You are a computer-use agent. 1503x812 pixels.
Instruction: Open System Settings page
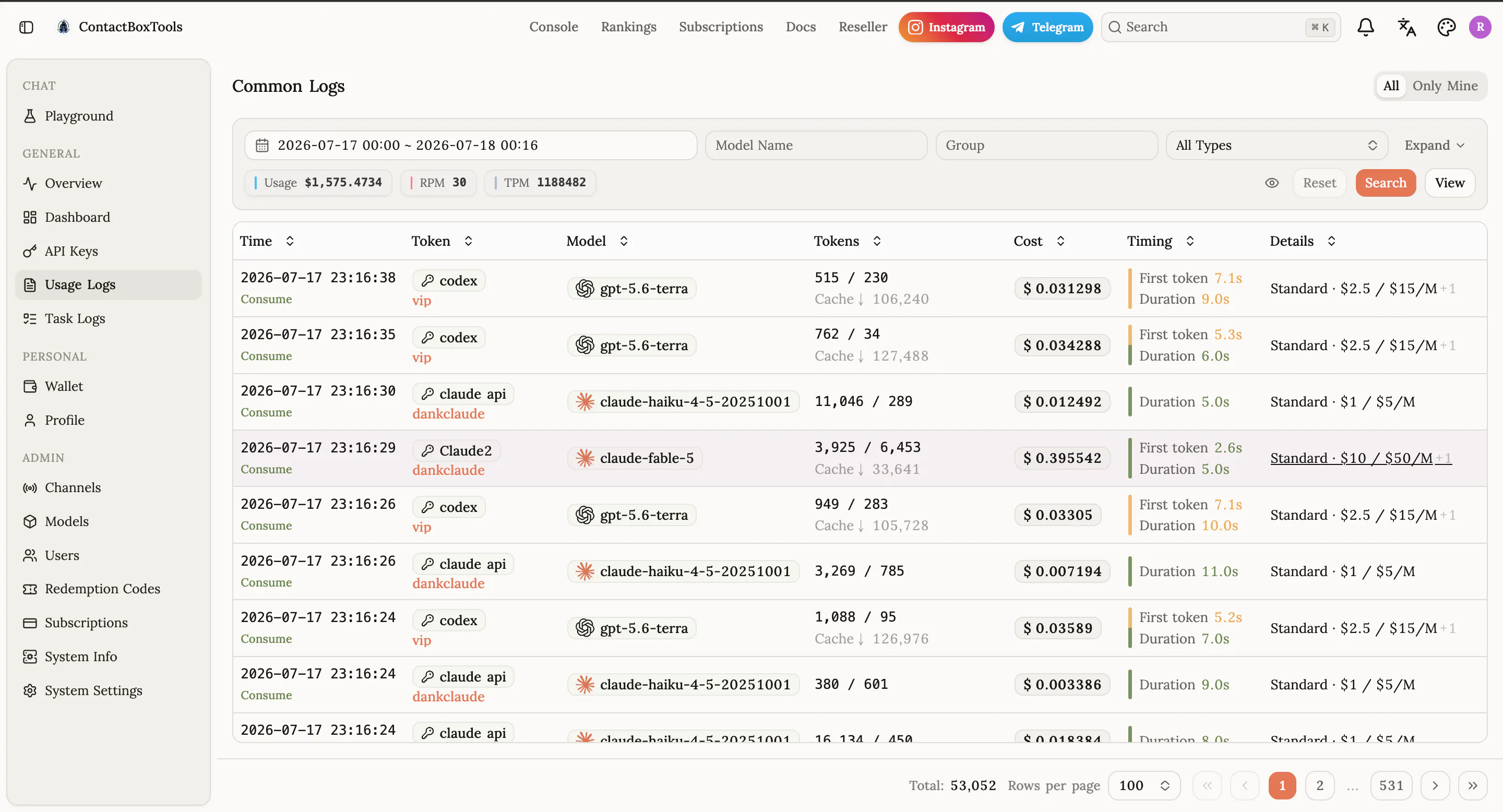tap(109, 690)
